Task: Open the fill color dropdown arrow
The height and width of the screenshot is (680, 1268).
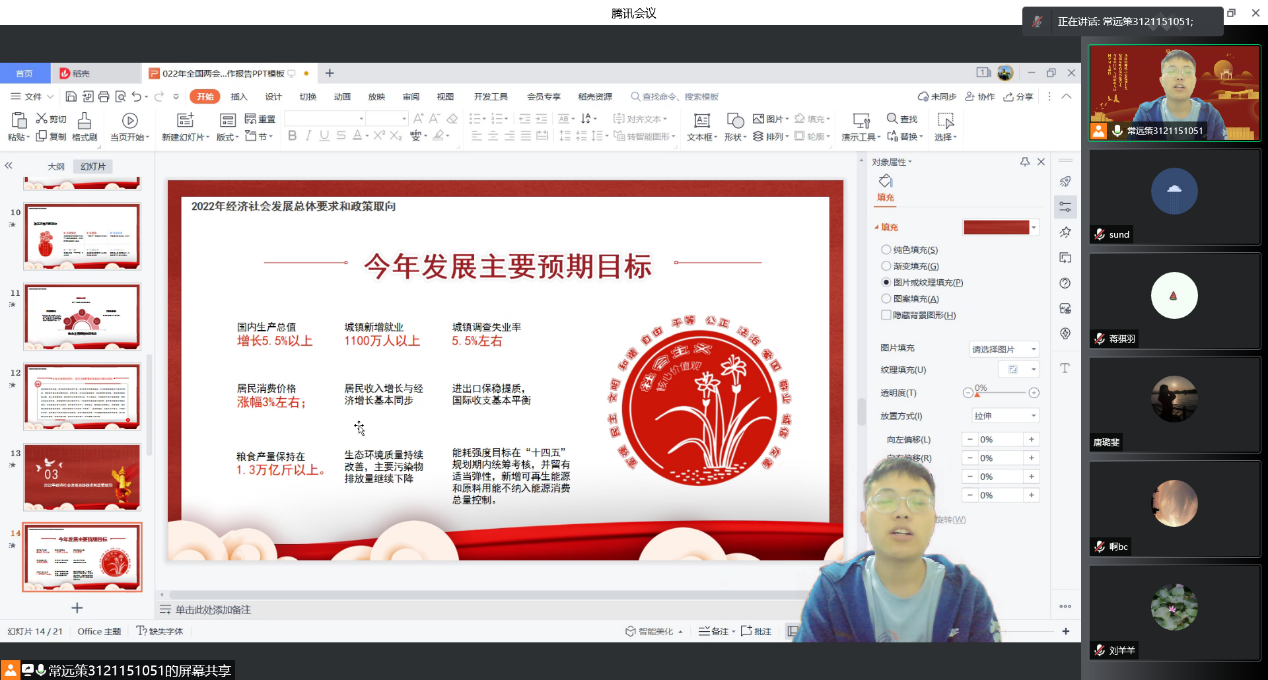Action: [x=1034, y=228]
